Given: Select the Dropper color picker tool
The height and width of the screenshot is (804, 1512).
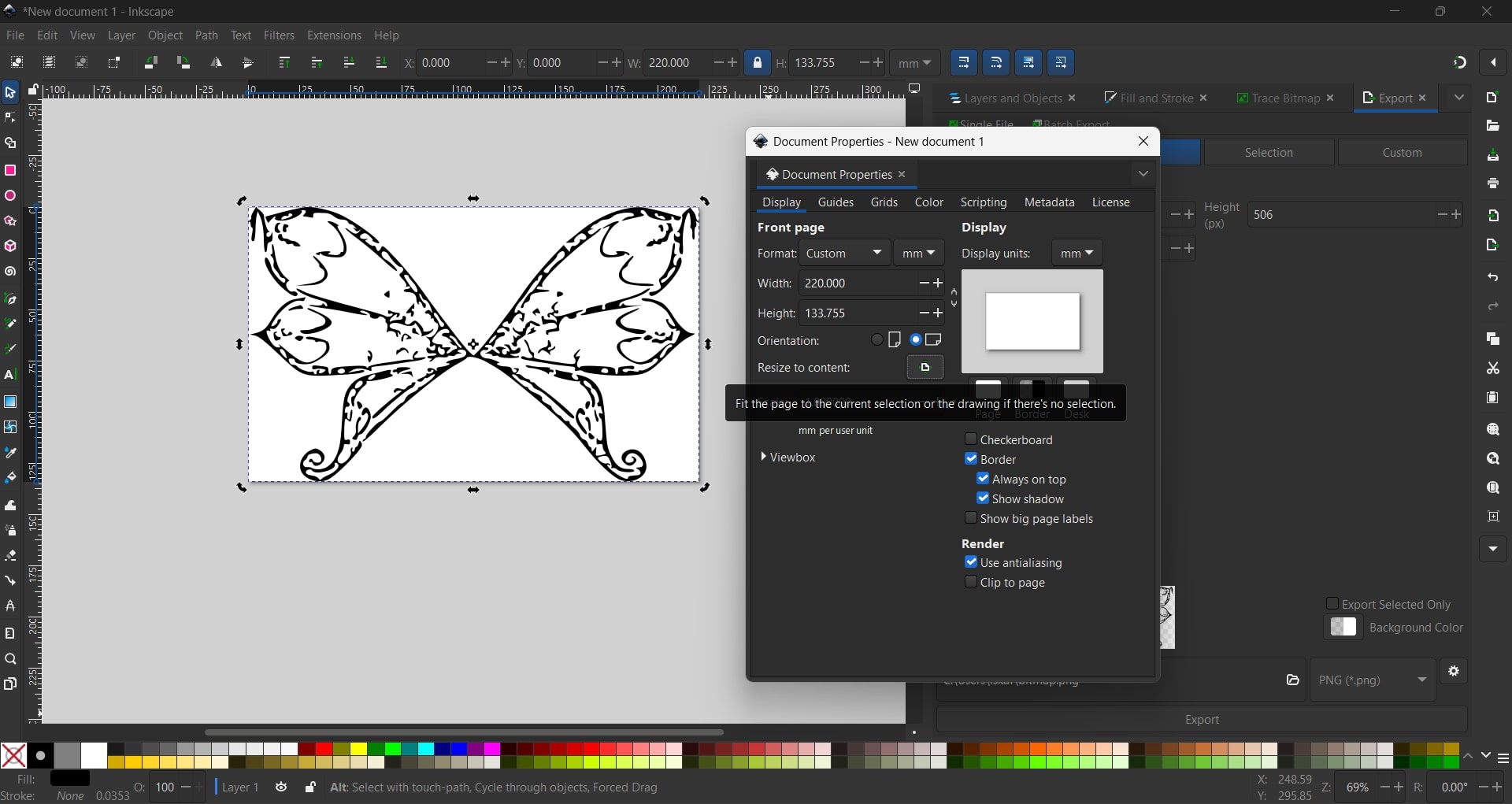Looking at the screenshot, I should (x=10, y=453).
